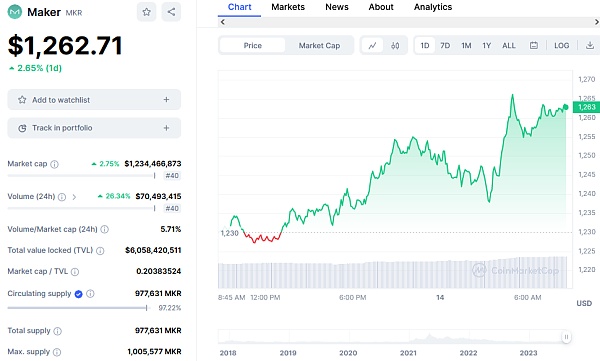Screen dimensions: 600x361
Task: Select the ALL time range
Action: click(509, 46)
